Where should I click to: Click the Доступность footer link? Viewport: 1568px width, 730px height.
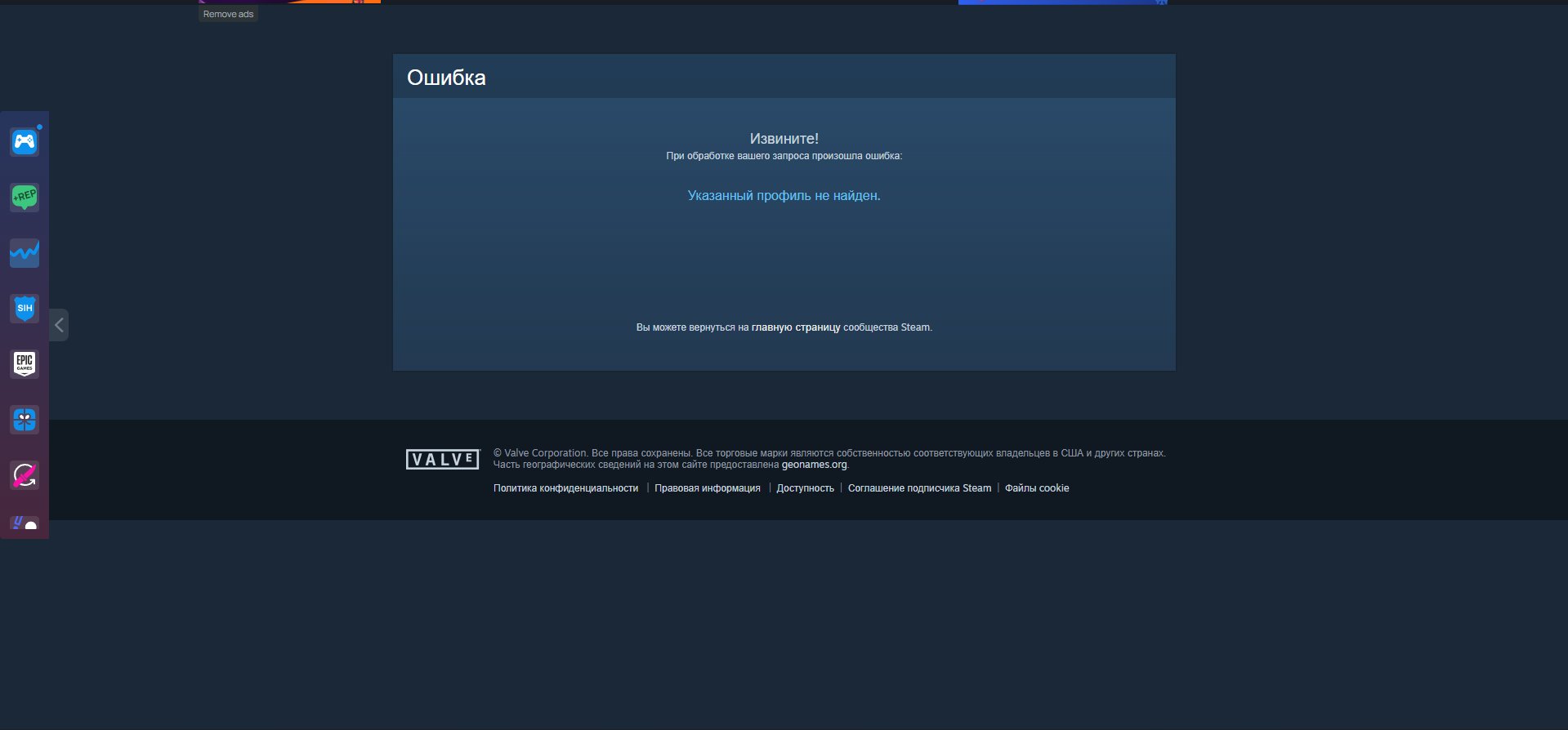point(805,488)
